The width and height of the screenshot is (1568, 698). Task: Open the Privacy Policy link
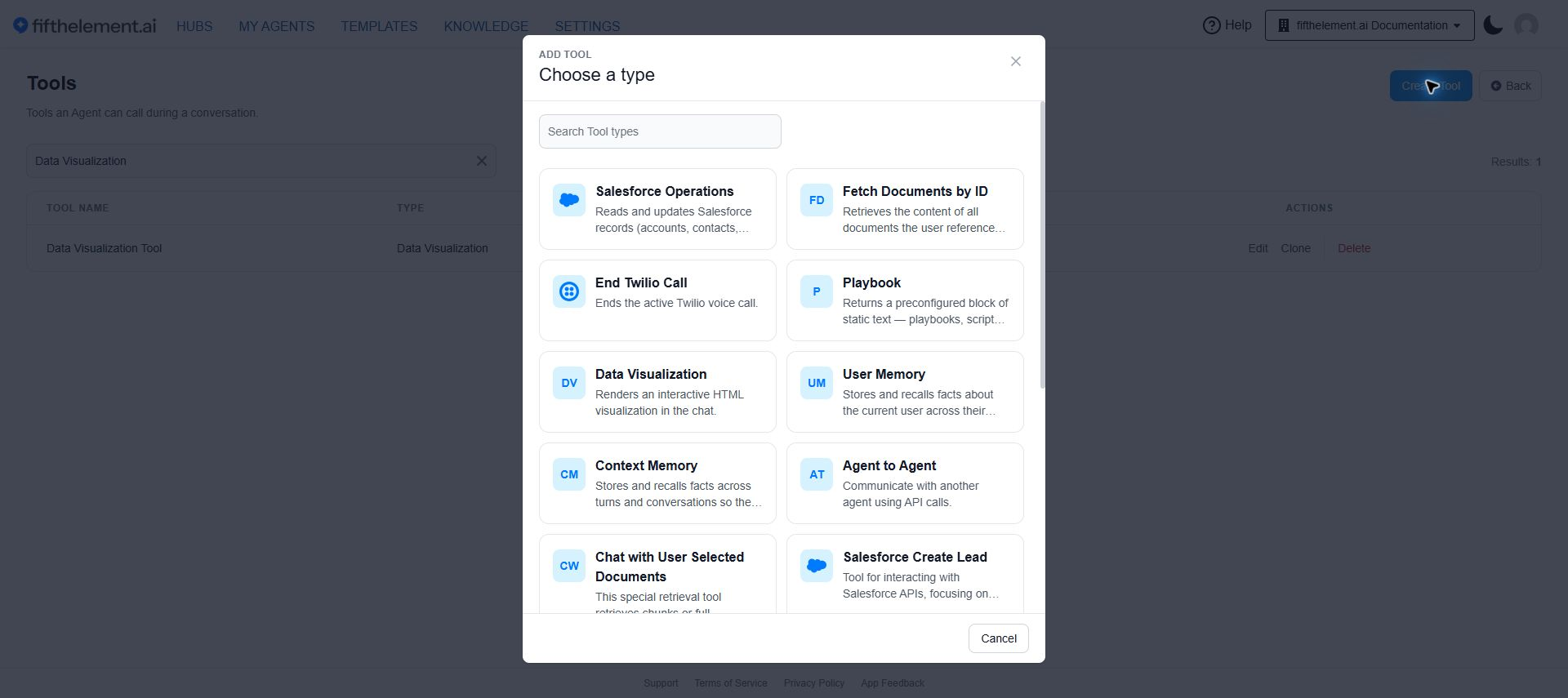click(814, 683)
